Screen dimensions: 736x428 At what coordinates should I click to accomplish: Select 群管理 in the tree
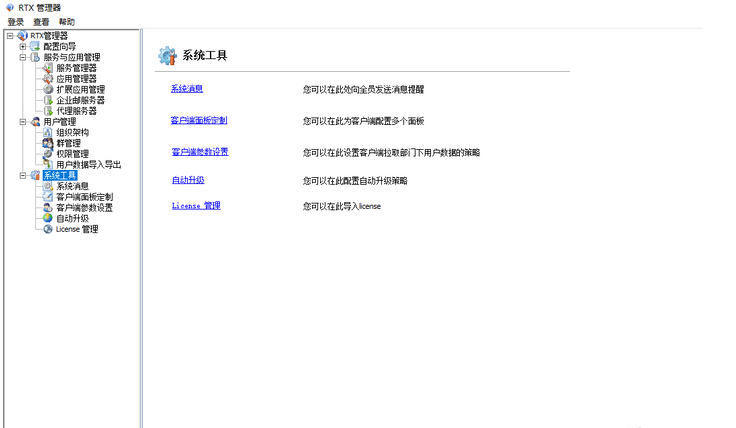coord(69,143)
